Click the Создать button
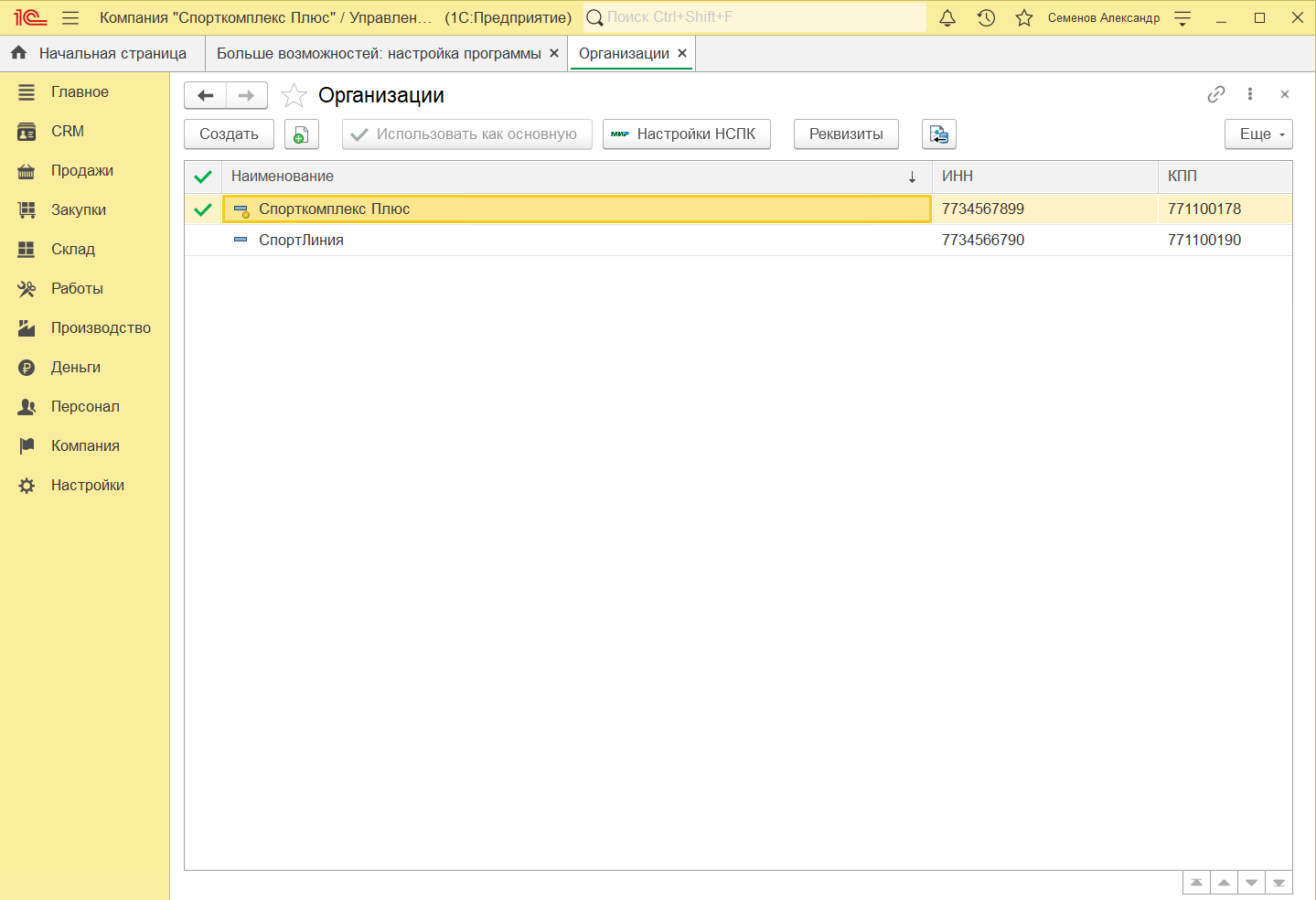 pyautogui.click(x=229, y=134)
